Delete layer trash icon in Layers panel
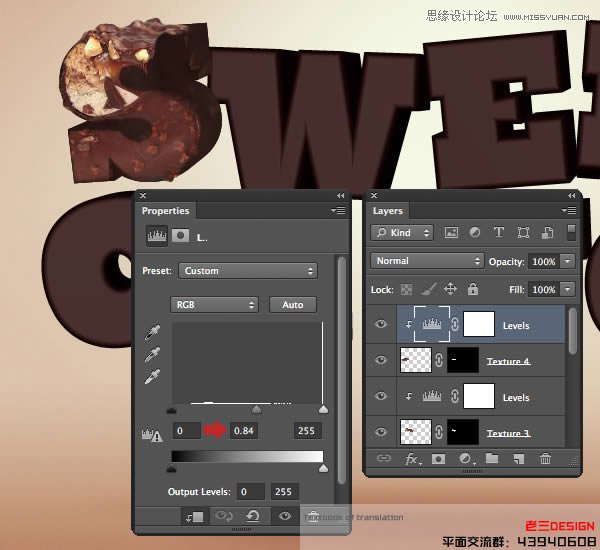This screenshot has height=550, width=600. [545, 458]
